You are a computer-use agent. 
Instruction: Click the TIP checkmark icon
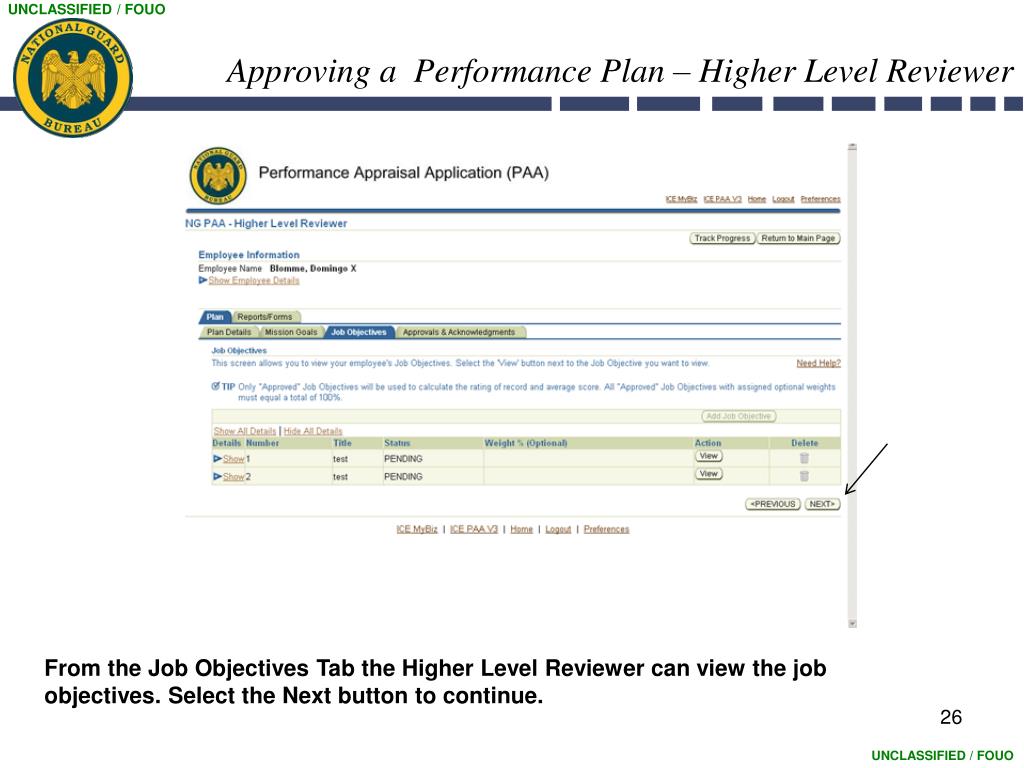pos(216,386)
